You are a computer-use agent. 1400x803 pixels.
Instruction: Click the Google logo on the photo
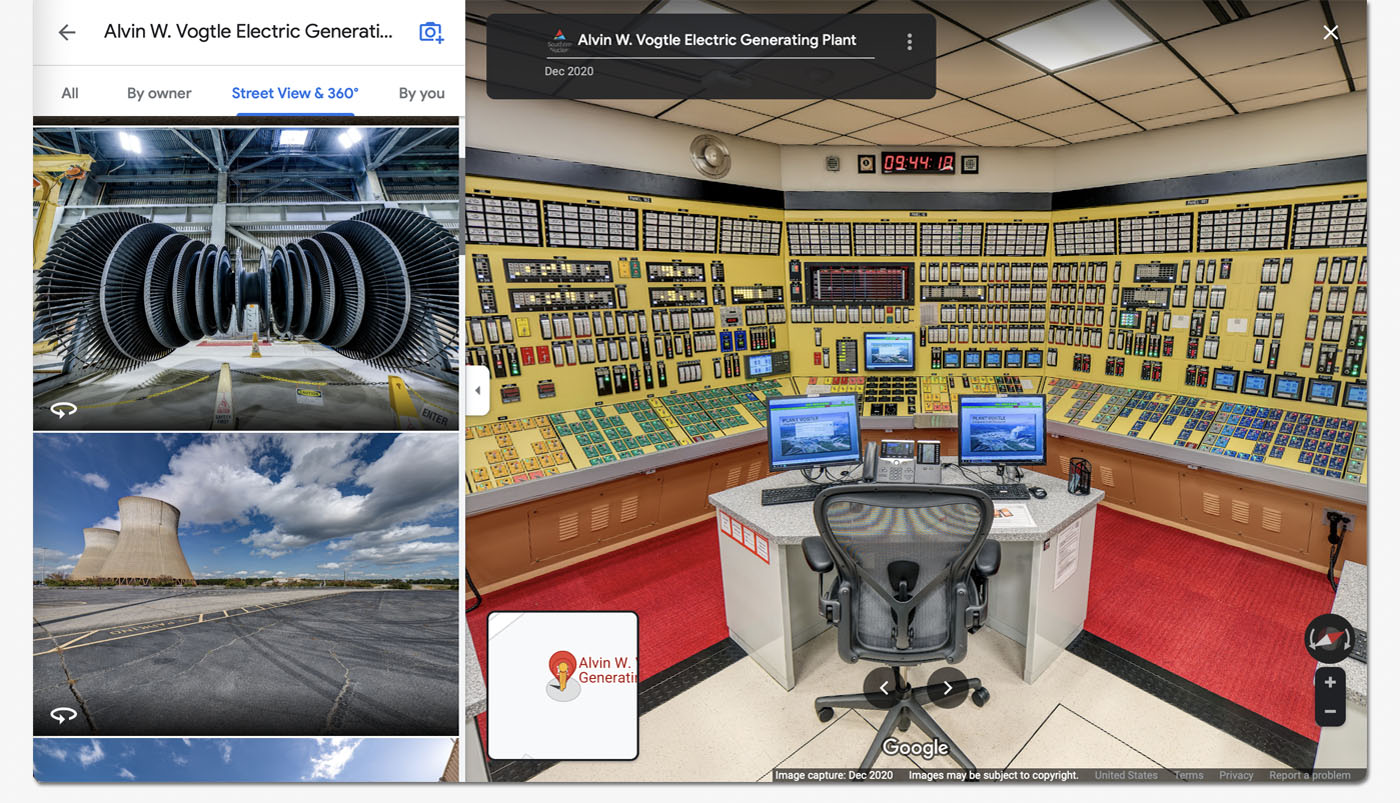[x=915, y=748]
